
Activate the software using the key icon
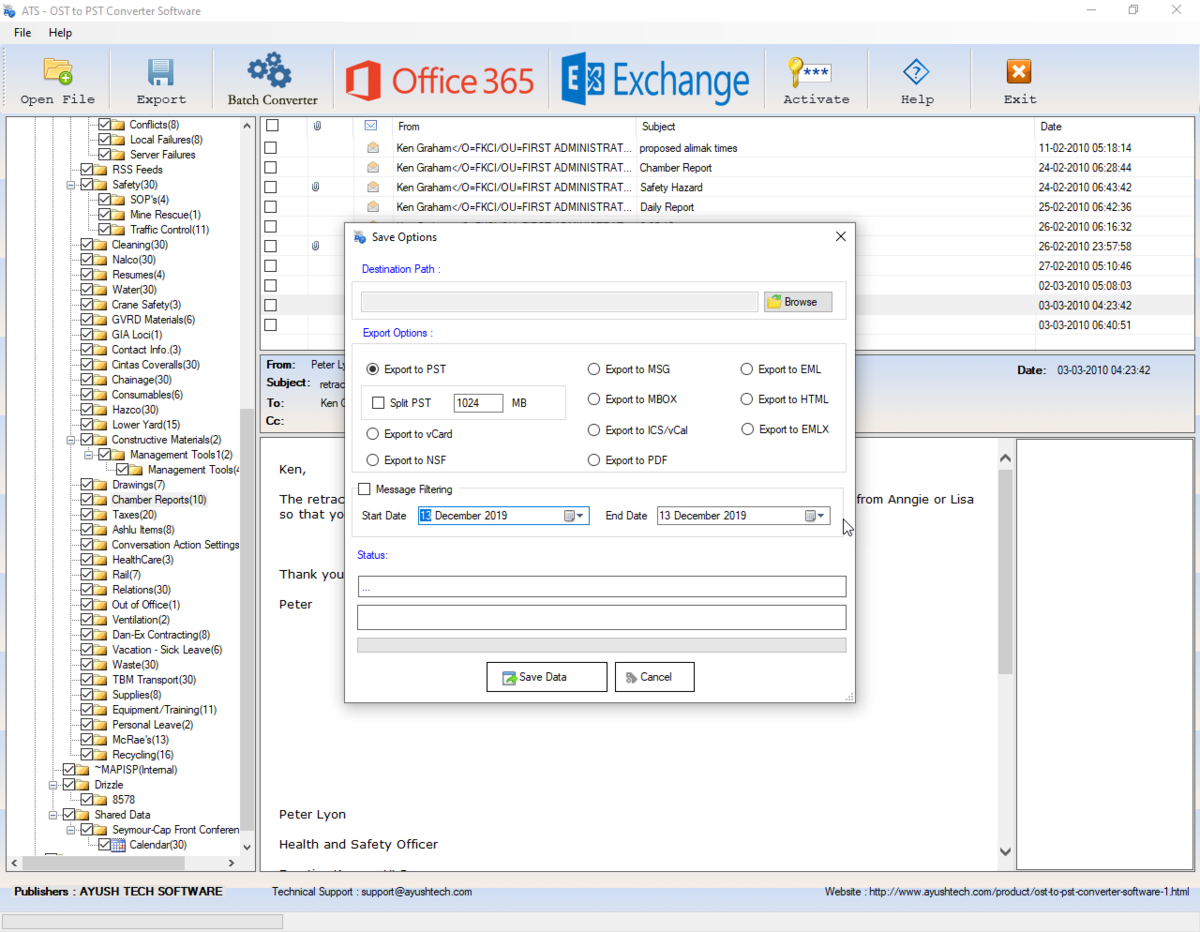click(816, 80)
